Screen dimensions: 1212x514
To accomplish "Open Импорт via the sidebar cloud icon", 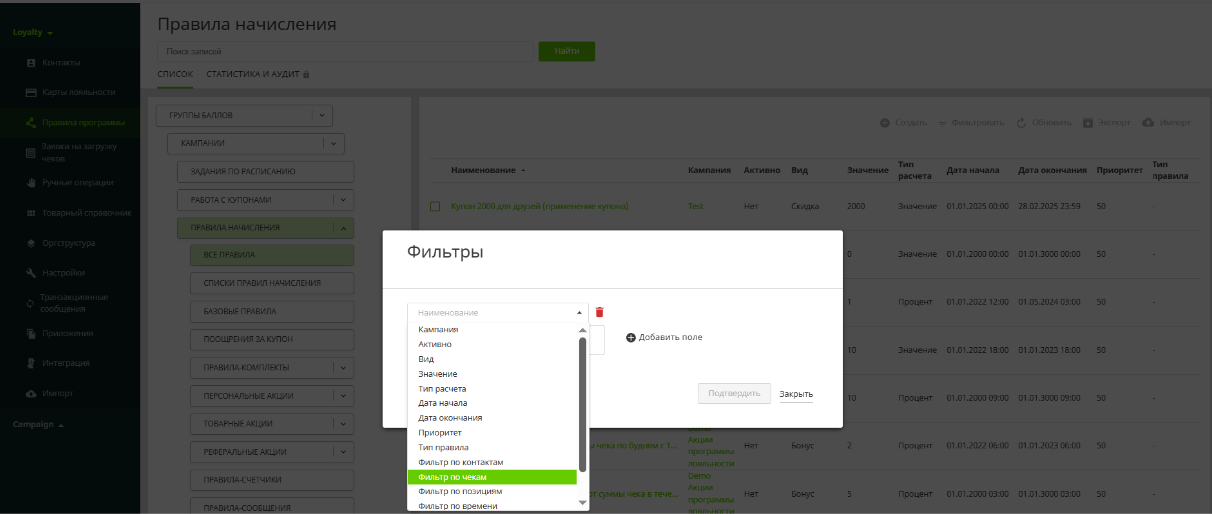I will [x=31, y=393].
